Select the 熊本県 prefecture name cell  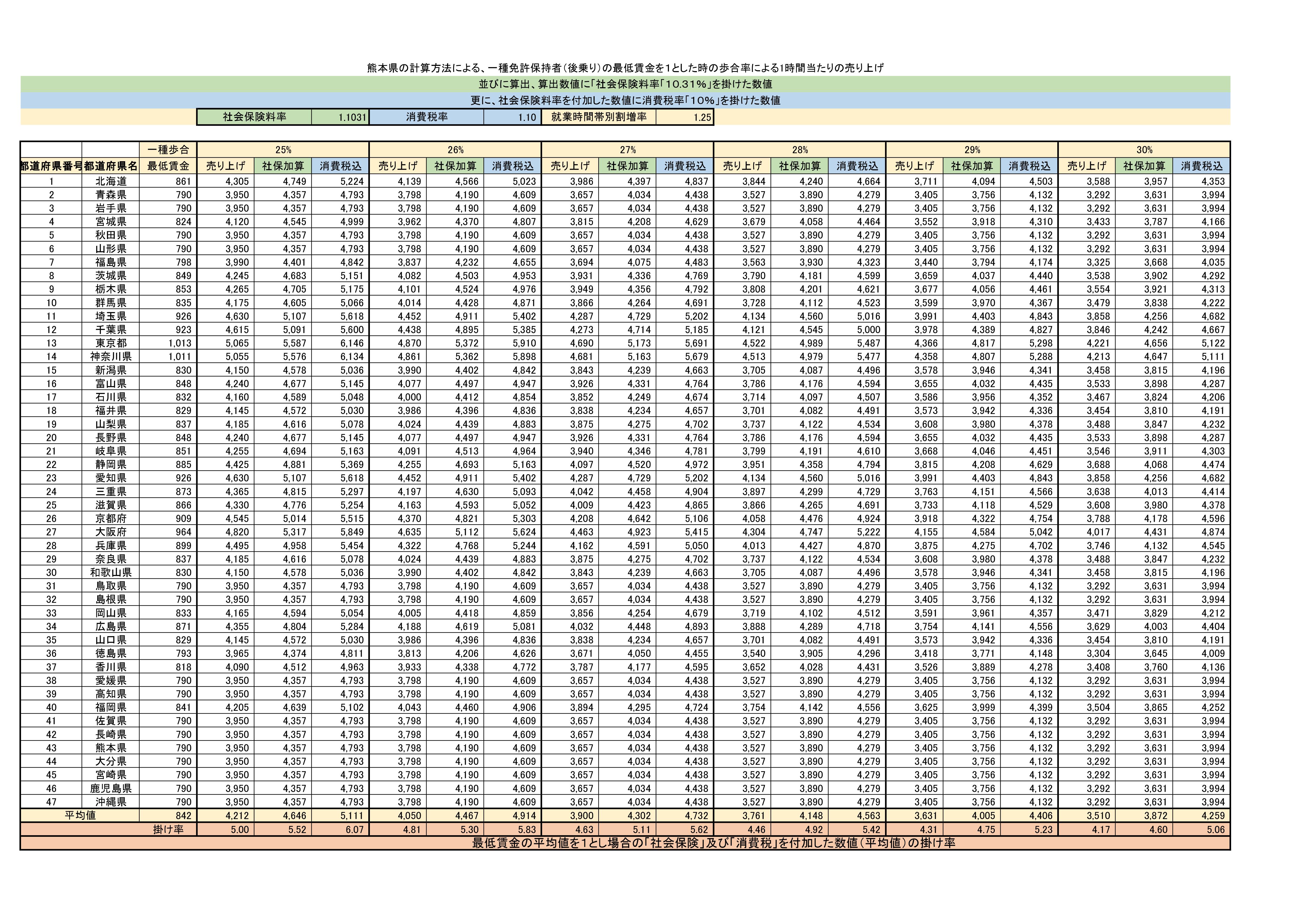coord(110,748)
